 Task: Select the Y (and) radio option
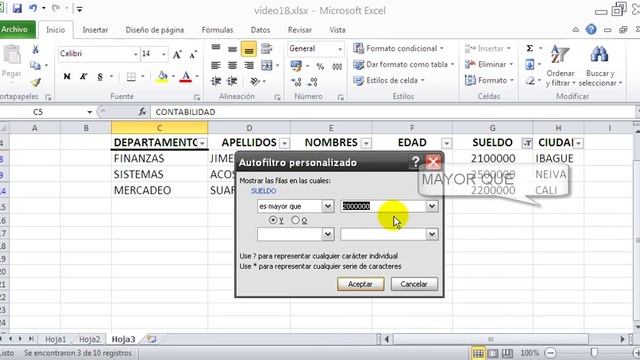tap(273, 220)
